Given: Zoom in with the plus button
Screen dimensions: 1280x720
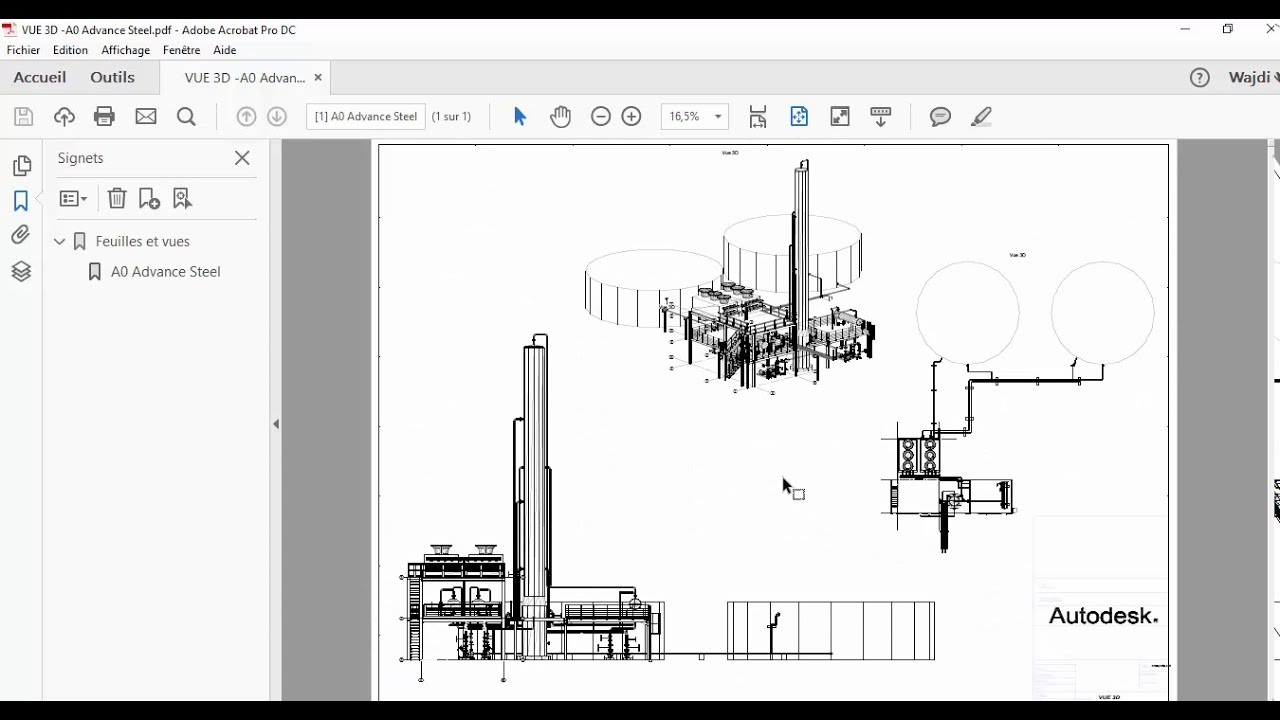Looking at the screenshot, I should (631, 117).
